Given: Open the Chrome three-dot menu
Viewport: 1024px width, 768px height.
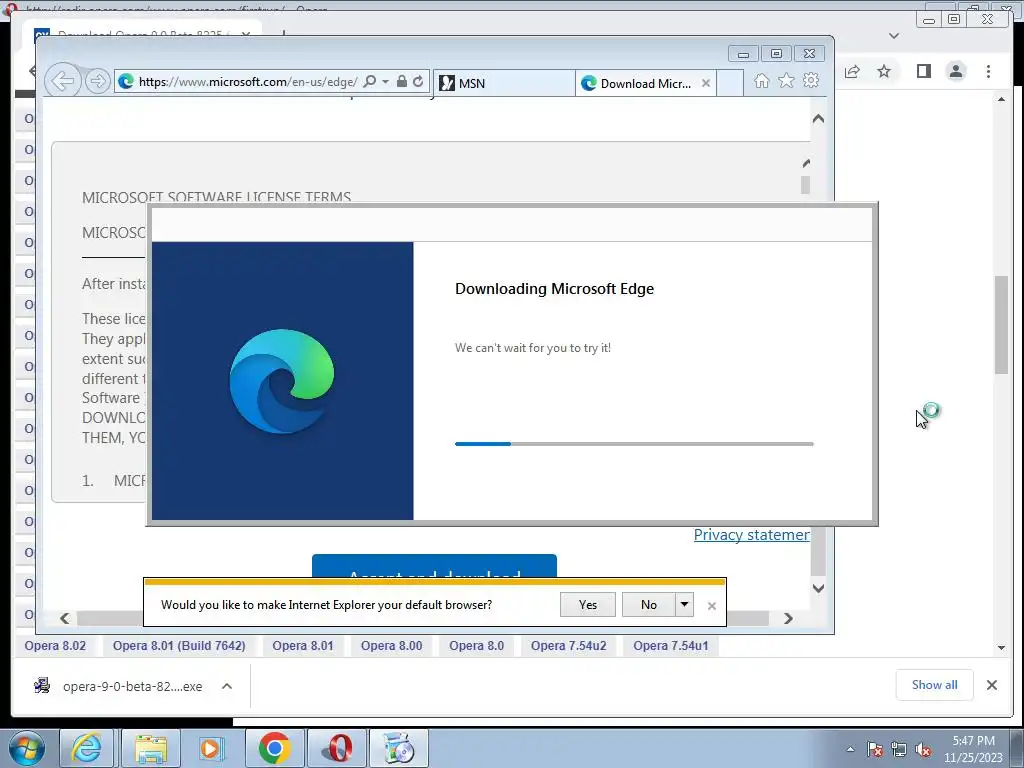Looking at the screenshot, I should (989, 71).
